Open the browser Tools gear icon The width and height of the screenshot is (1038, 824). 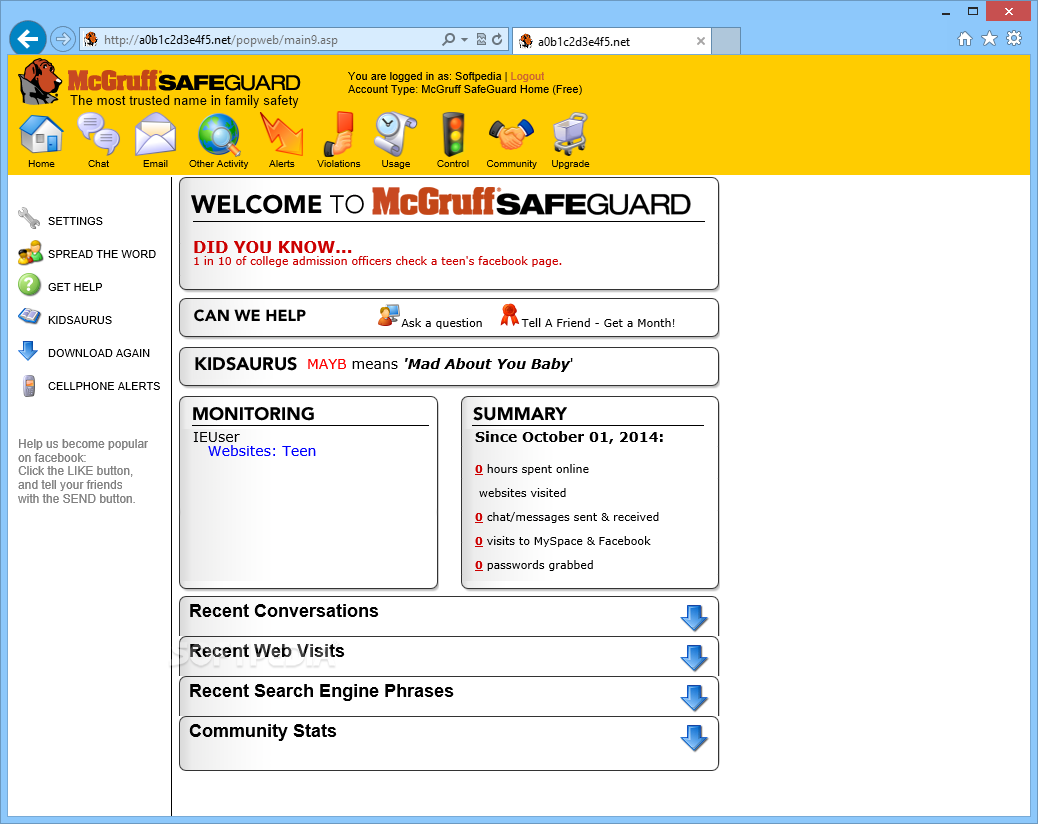coord(1014,38)
